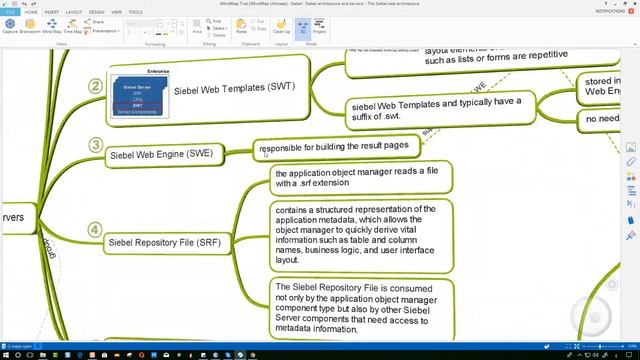Switch to the INSERT ribbon tab
The image size is (640, 360).
point(51,12)
